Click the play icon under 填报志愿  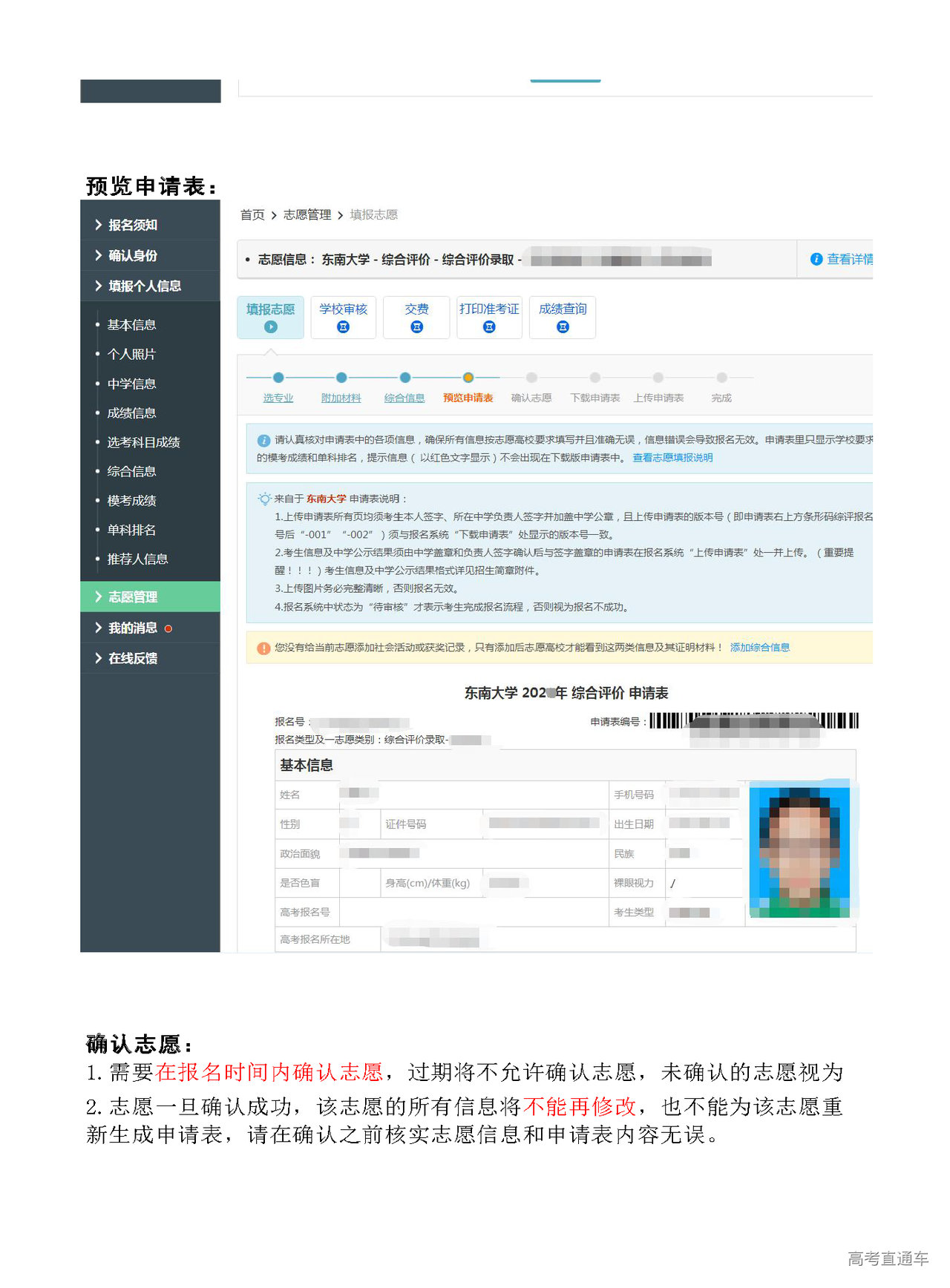click(270, 326)
